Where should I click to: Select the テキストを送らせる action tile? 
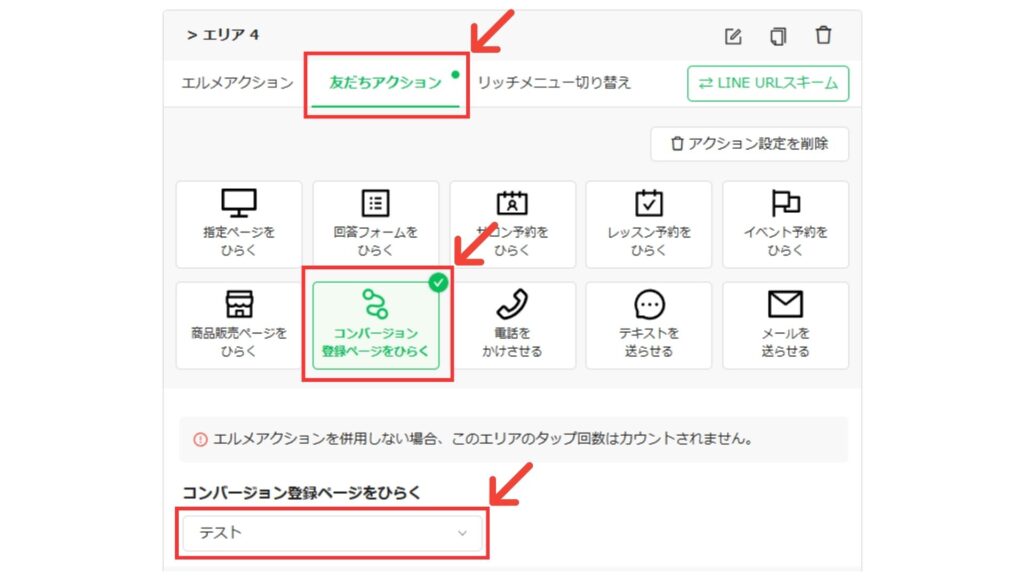pyautogui.click(x=648, y=326)
